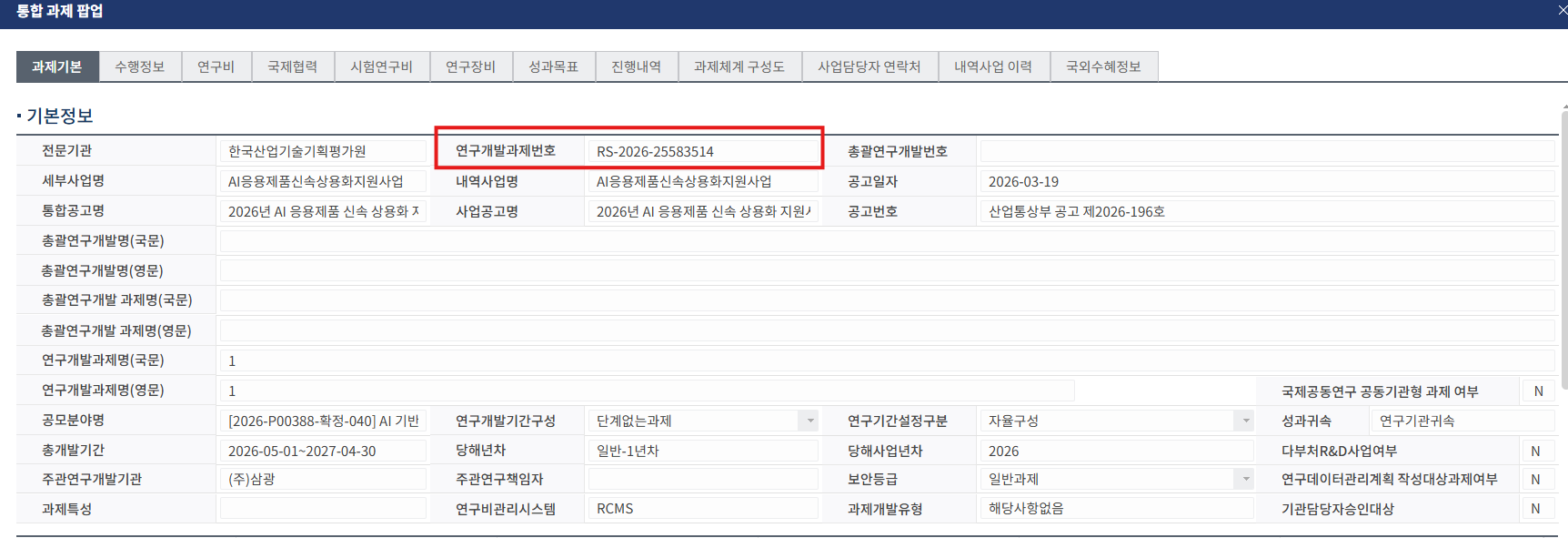
Task: Open the 연구비 tab
Action: [216, 66]
